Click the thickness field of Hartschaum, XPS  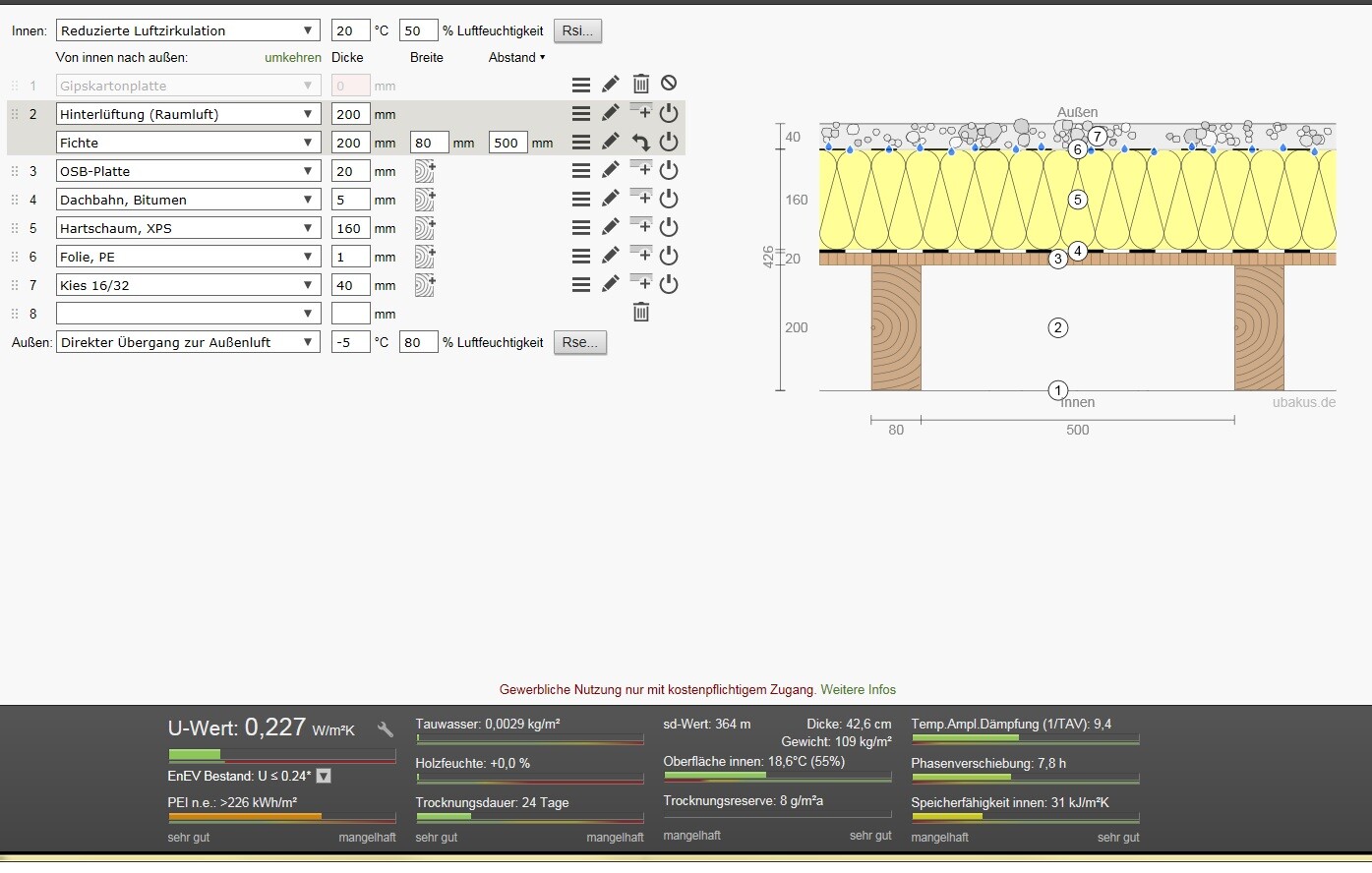pos(350,228)
